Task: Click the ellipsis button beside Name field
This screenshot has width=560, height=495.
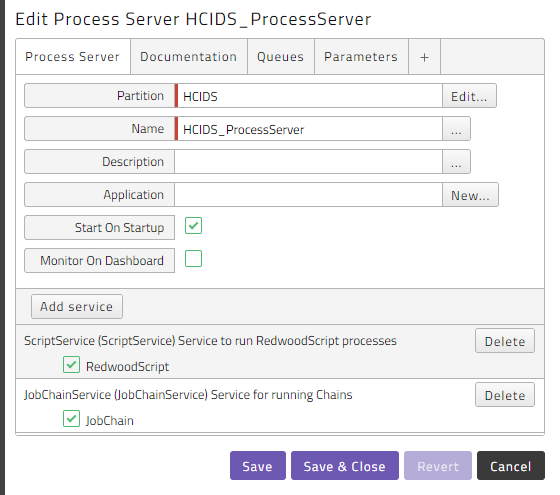Action: click(x=456, y=129)
